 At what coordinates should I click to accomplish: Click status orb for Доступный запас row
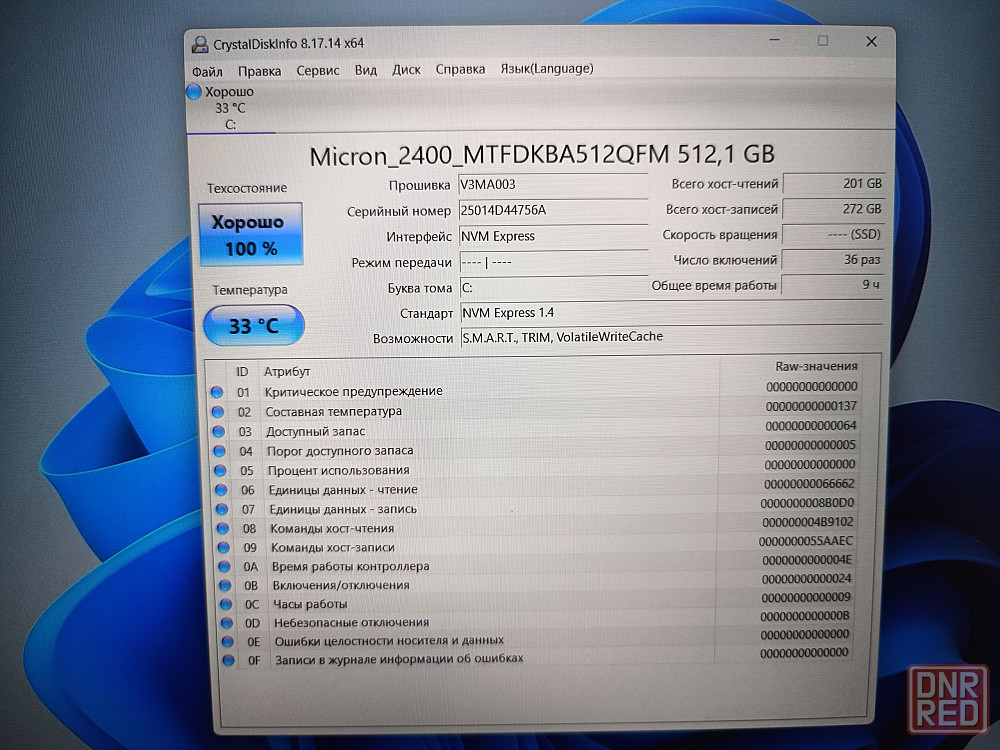coord(217,431)
